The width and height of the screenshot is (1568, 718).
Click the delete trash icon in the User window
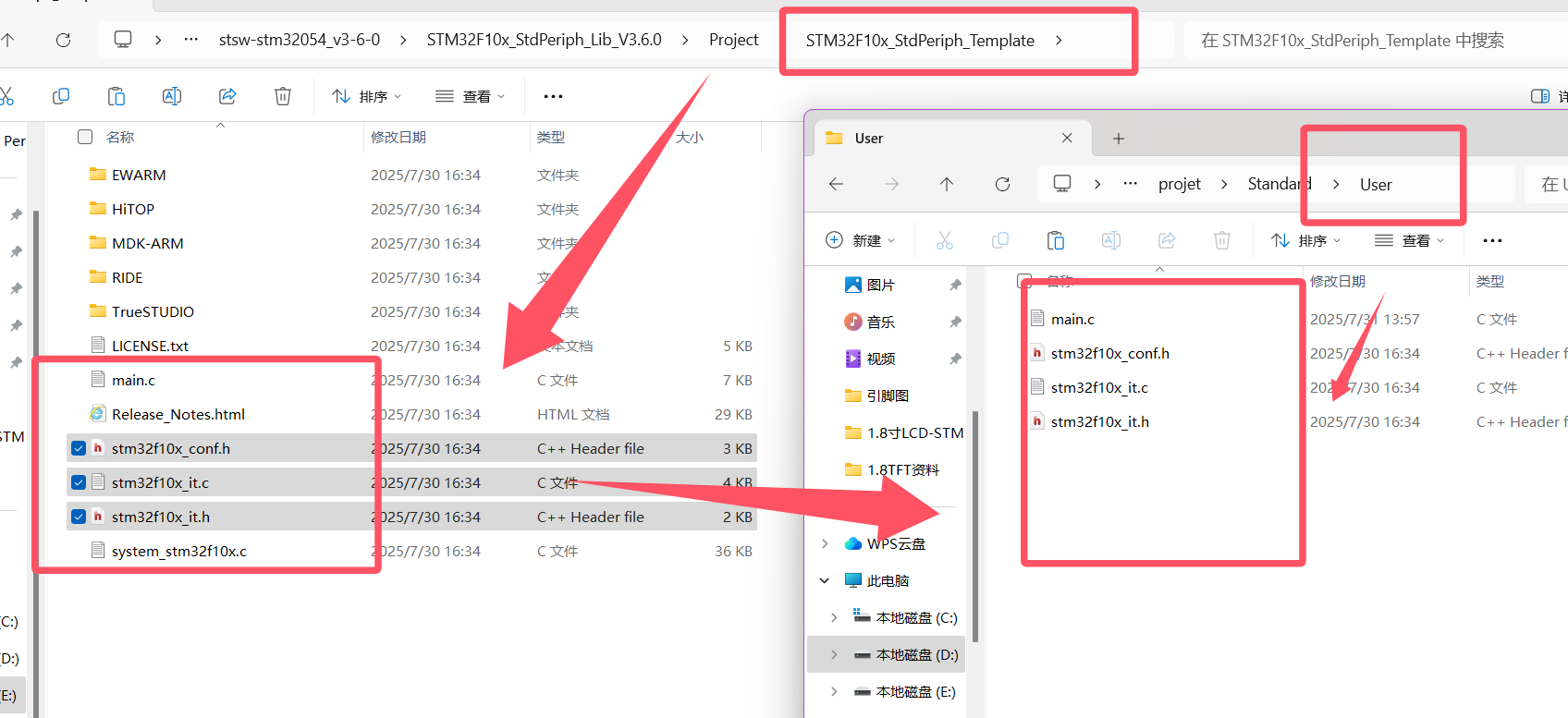(x=1222, y=240)
